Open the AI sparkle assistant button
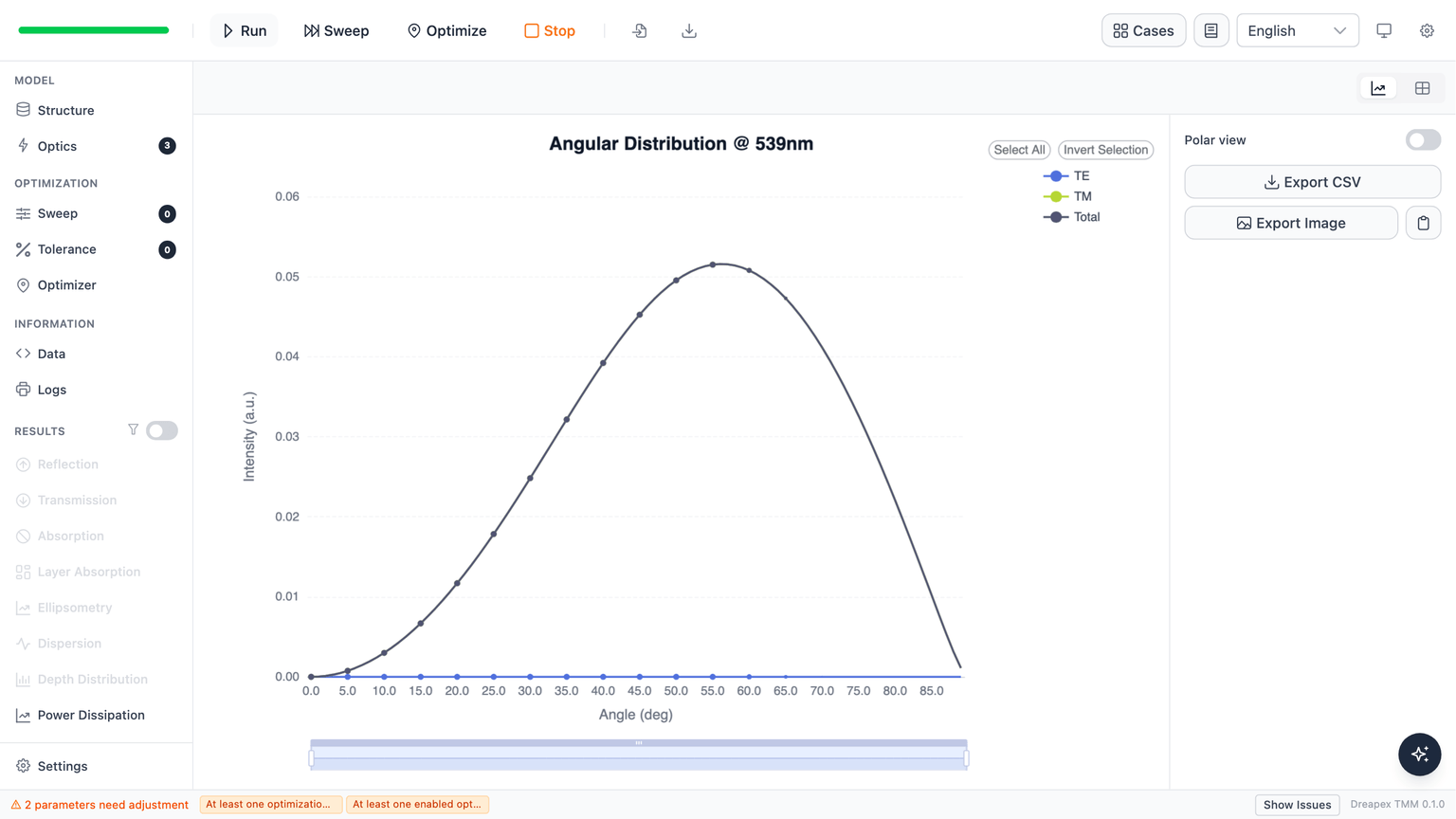 click(1419, 755)
